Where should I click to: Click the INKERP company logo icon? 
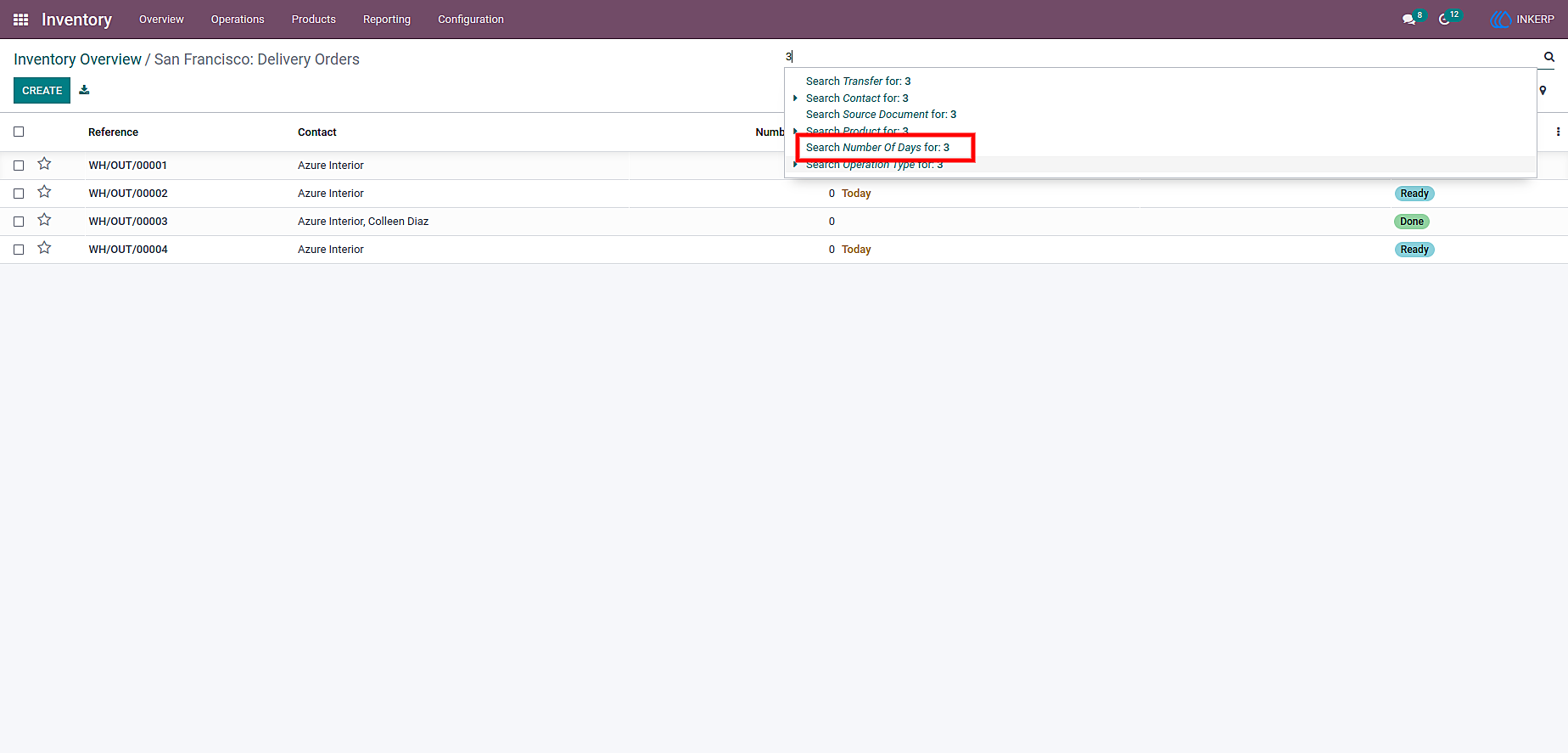point(1501,20)
